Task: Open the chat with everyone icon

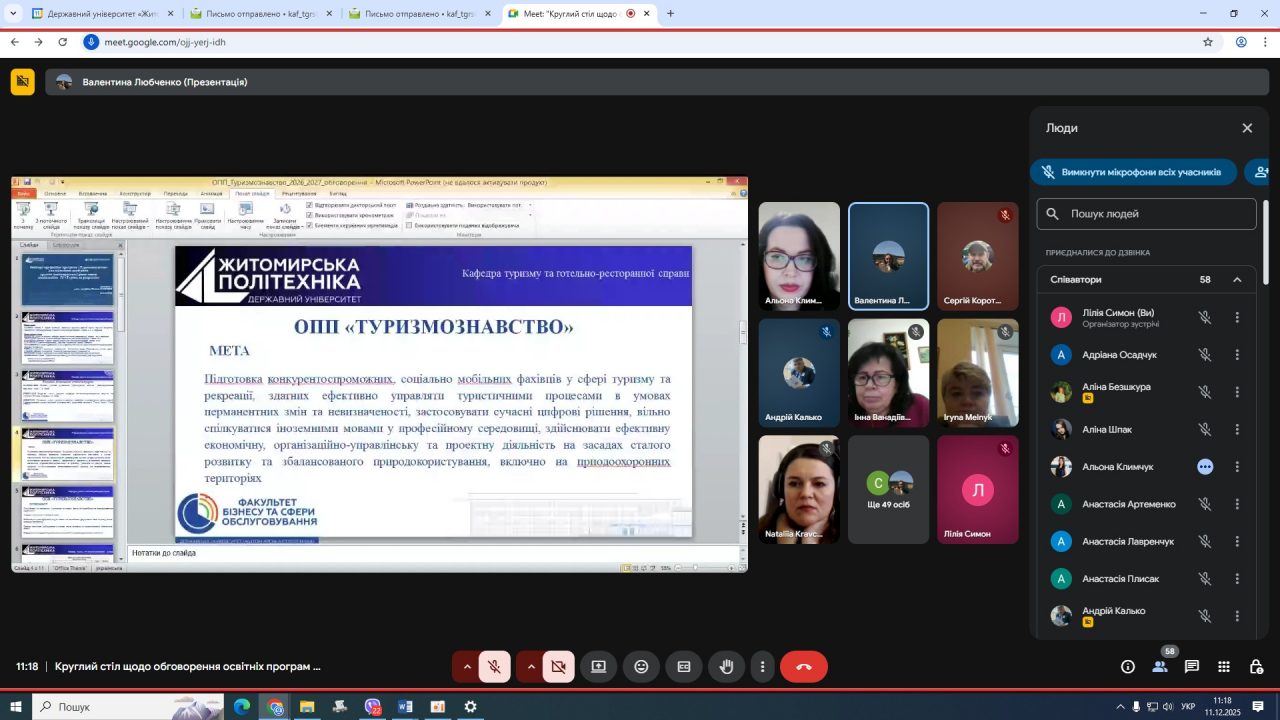Action: [x=1192, y=667]
